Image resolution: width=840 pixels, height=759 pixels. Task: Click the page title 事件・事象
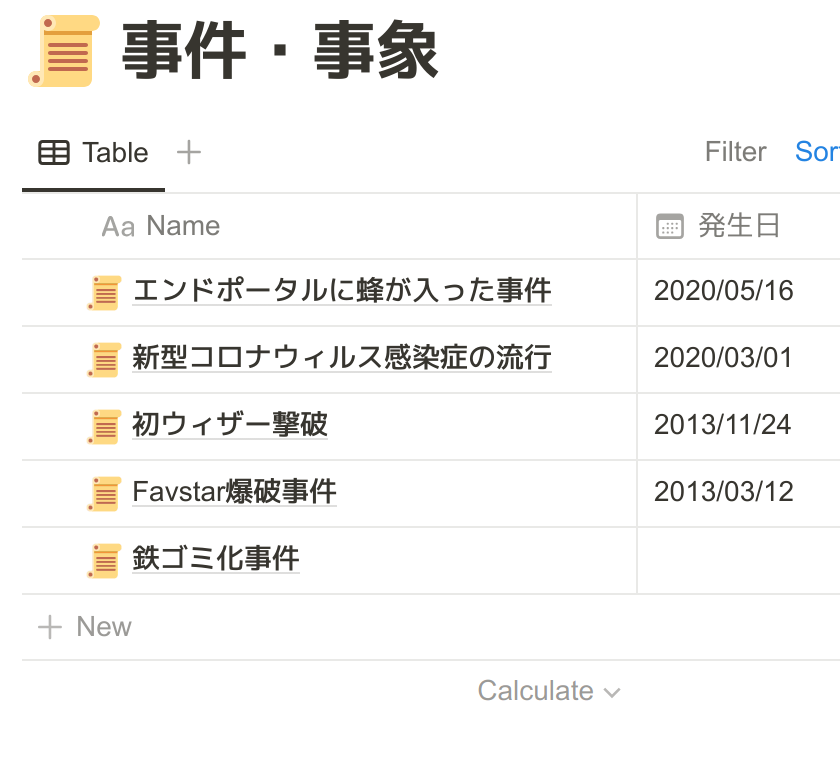pyautogui.click(x=279, y=52)
